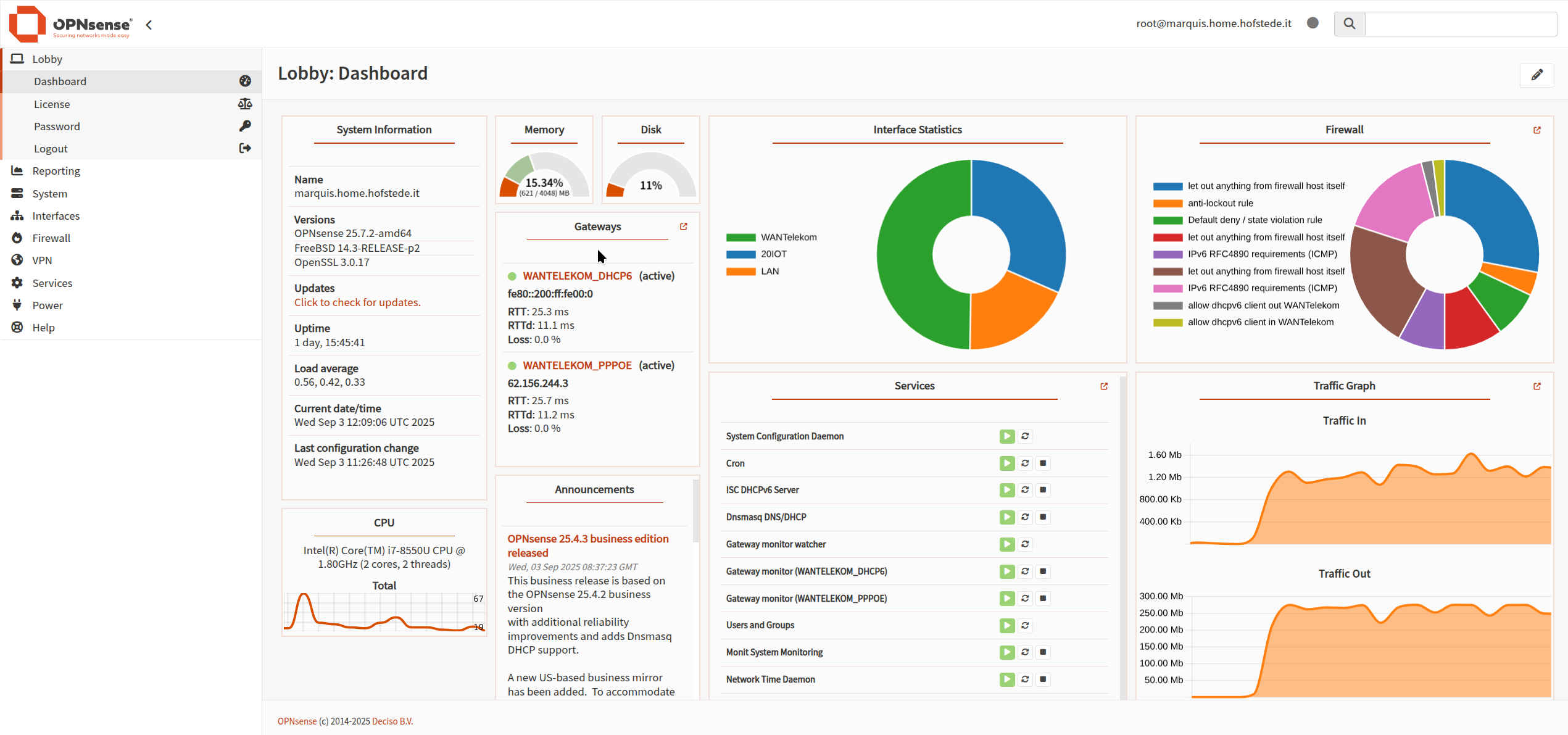Click the edit dashboard pencil icon
The width and height of the screenshot is (1568, 735).
(x=1537, y=75)
